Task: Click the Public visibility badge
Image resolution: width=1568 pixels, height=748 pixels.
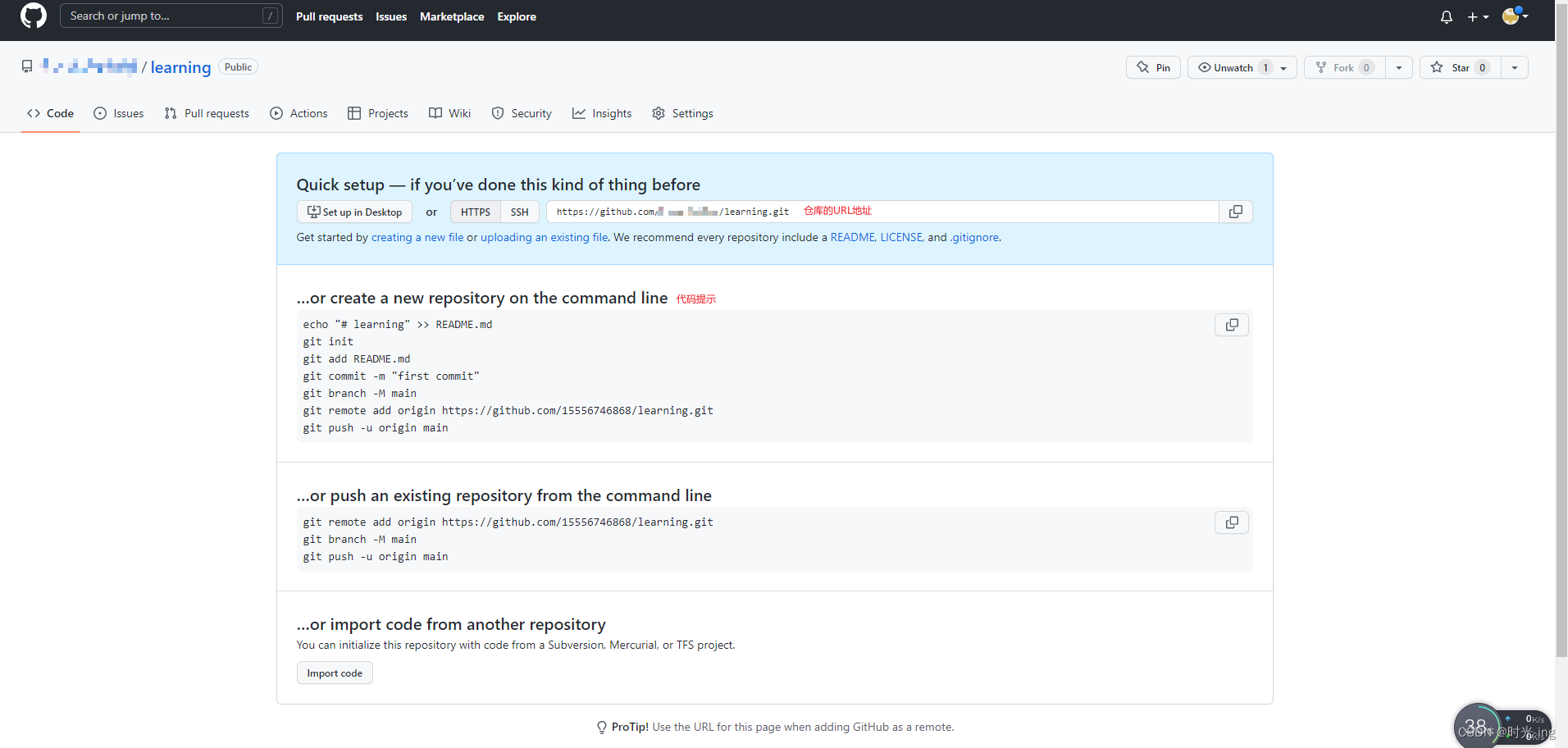Action: pos(238,67)
